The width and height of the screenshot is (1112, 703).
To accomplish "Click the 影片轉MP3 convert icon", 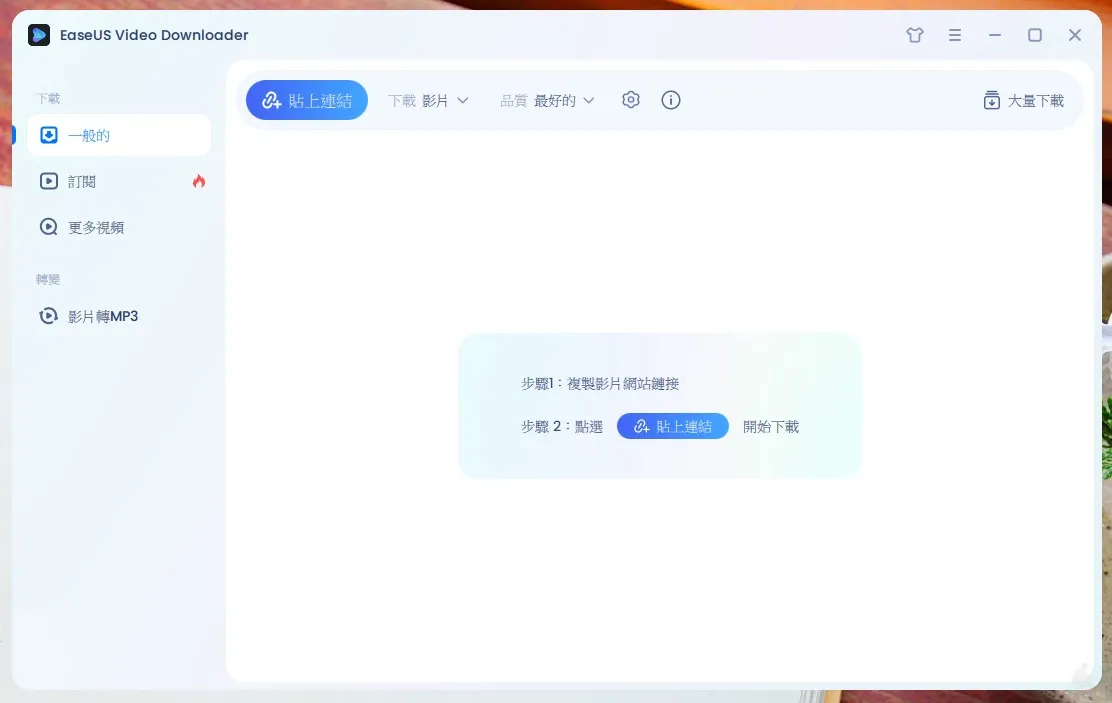I will [x=48, y=316].
